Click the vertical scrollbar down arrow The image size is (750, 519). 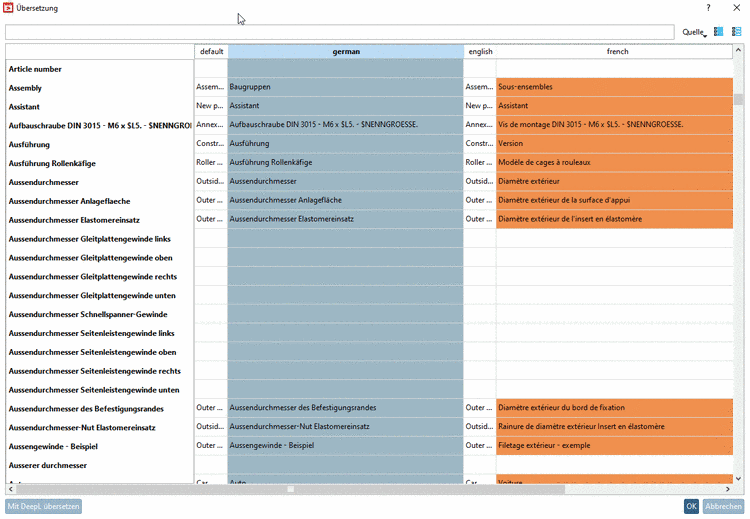(x=739, y=478)
